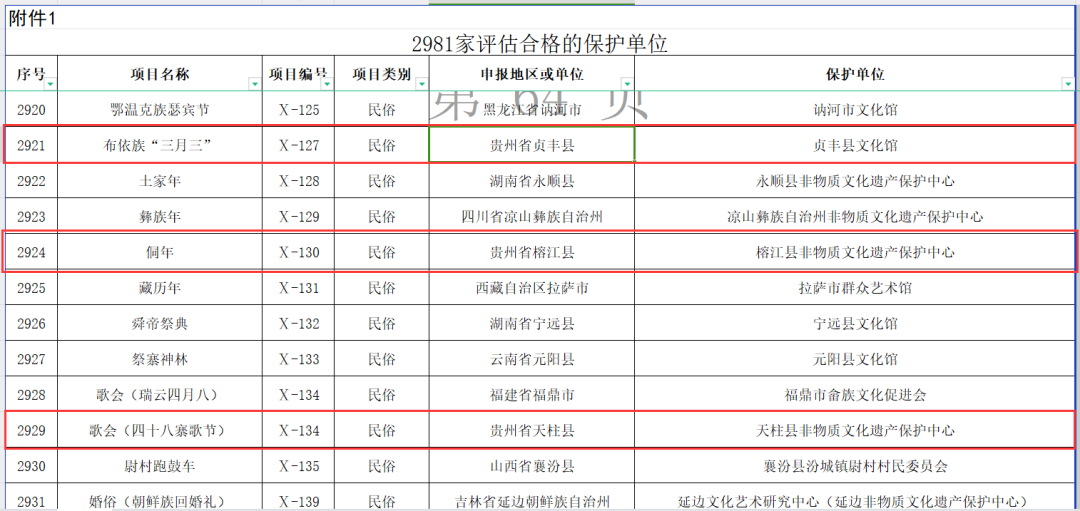Click the 附件1 cell
This screenshot has height=511, width=1080.
coord(32,15)
